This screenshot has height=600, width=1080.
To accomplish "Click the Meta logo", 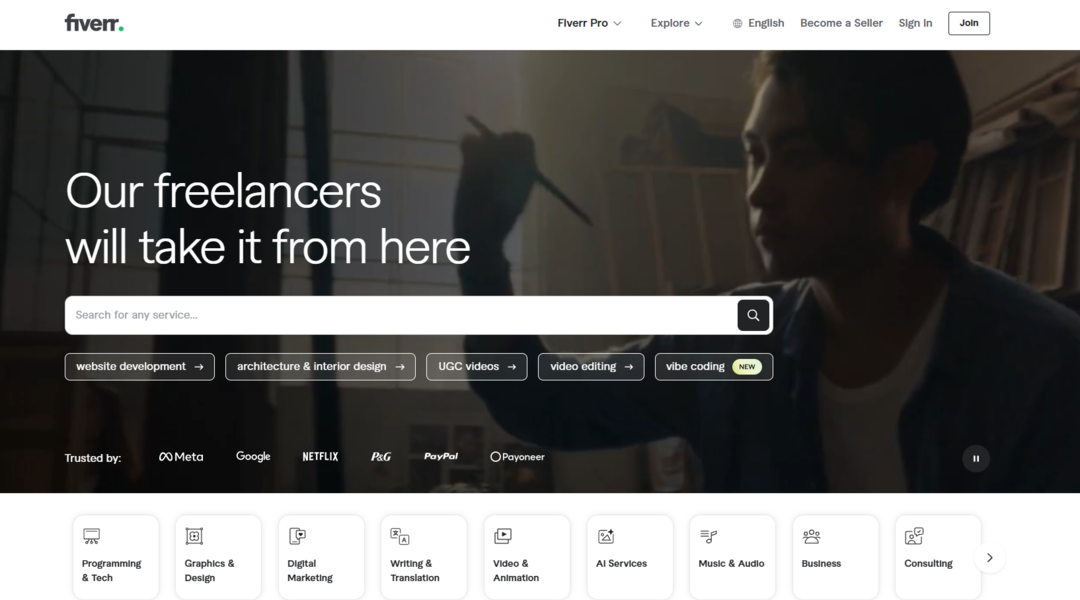I will coord(181,457).
